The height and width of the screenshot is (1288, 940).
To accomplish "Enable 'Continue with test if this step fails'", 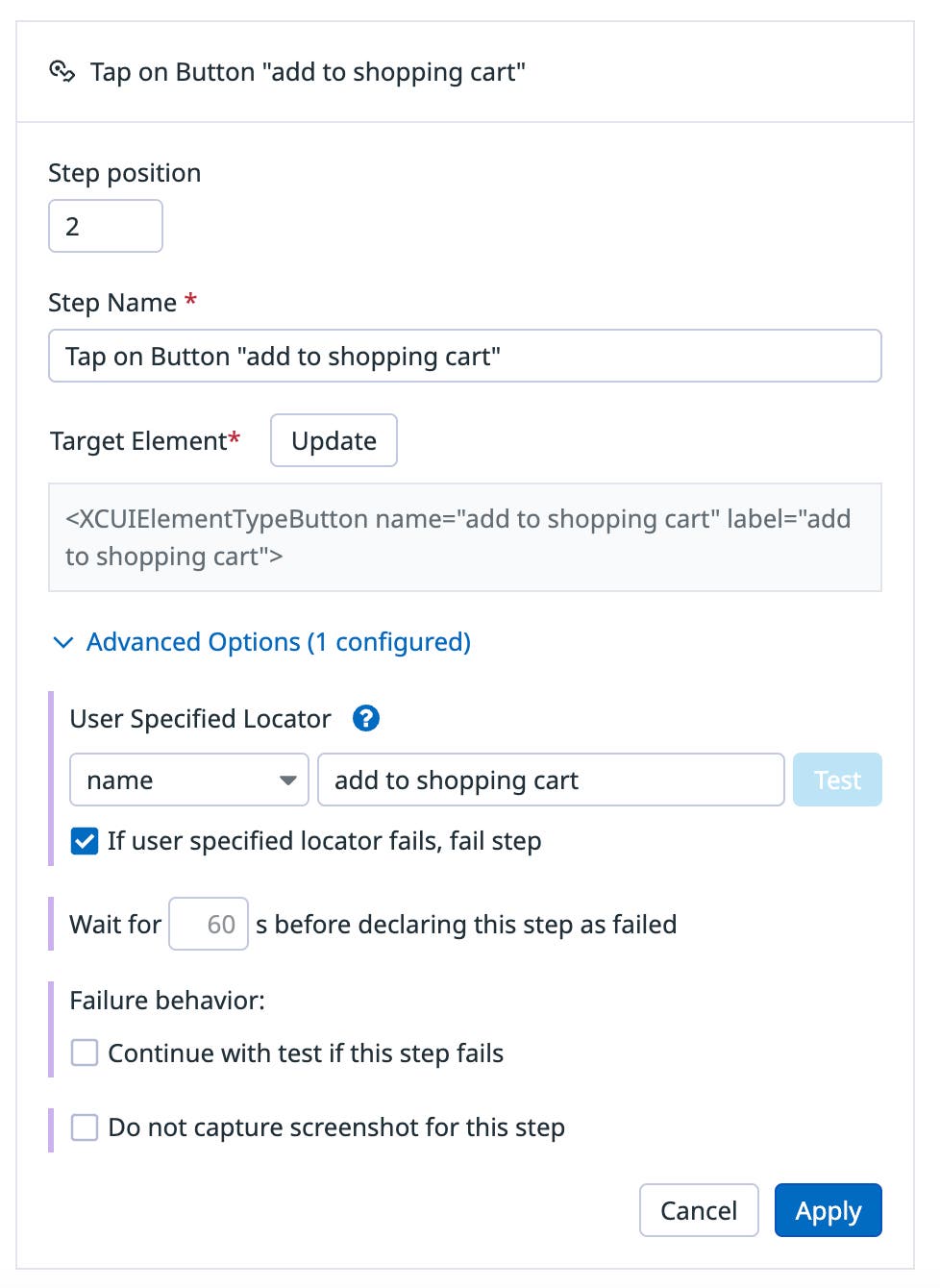I will pos(84,1053).
